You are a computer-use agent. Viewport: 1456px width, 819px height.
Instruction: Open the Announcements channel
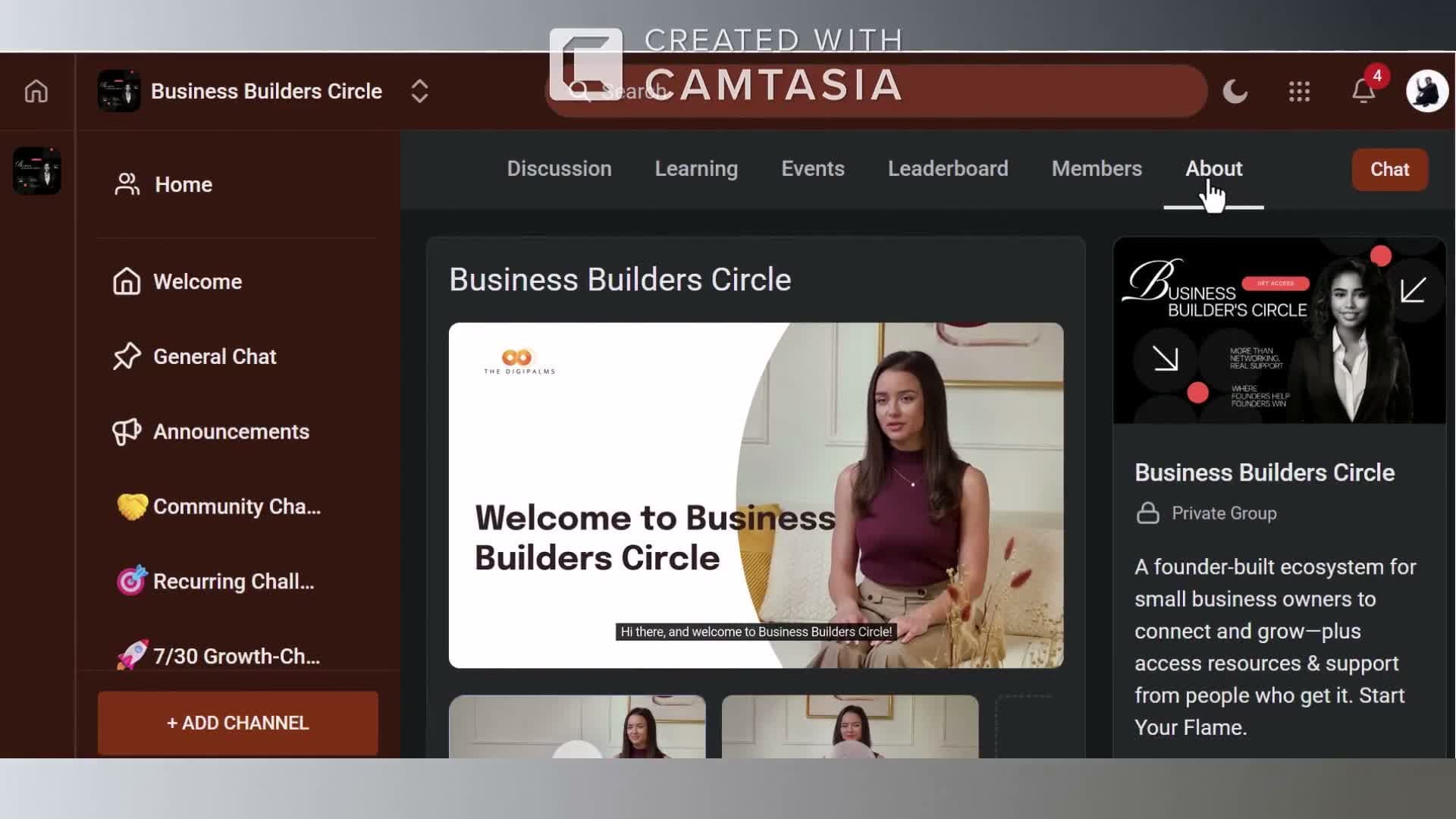[231, 431]
